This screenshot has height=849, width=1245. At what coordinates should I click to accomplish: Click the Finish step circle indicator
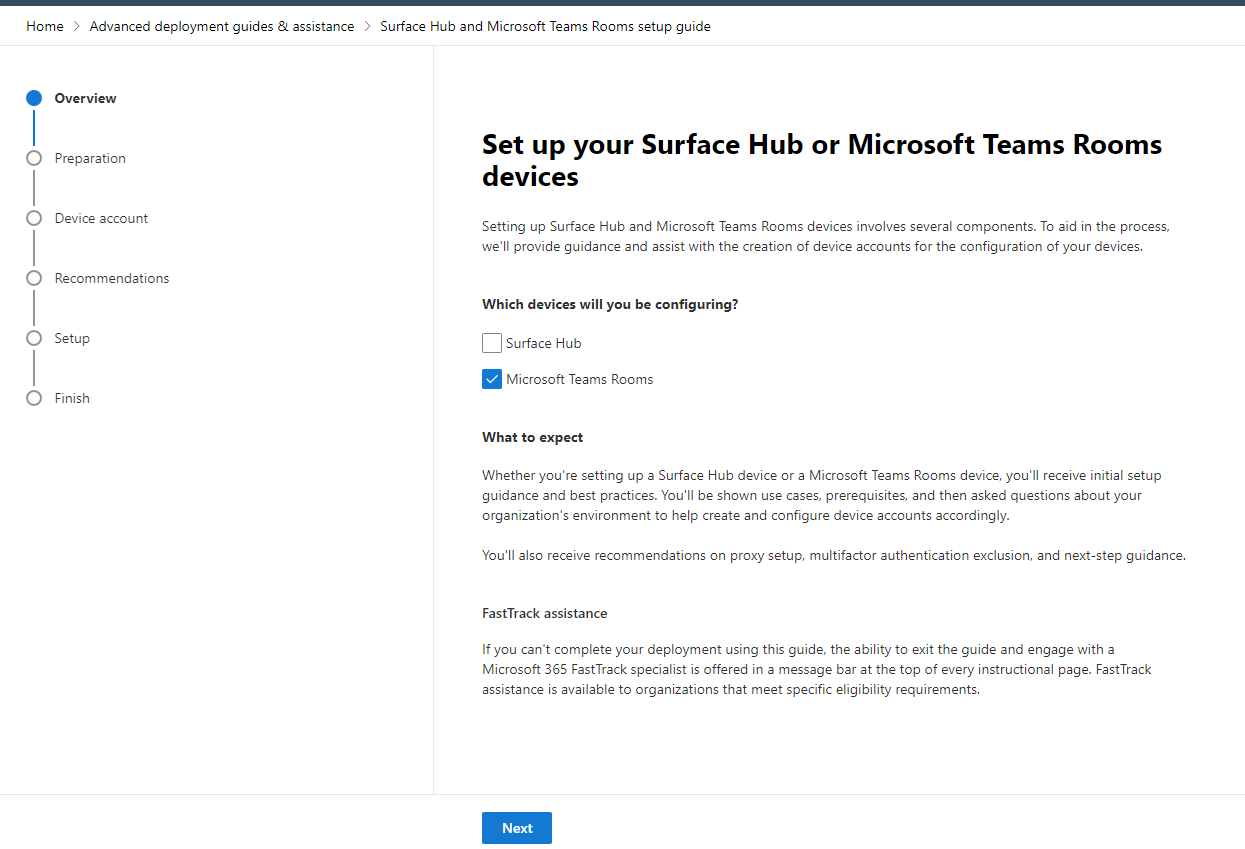34,398
